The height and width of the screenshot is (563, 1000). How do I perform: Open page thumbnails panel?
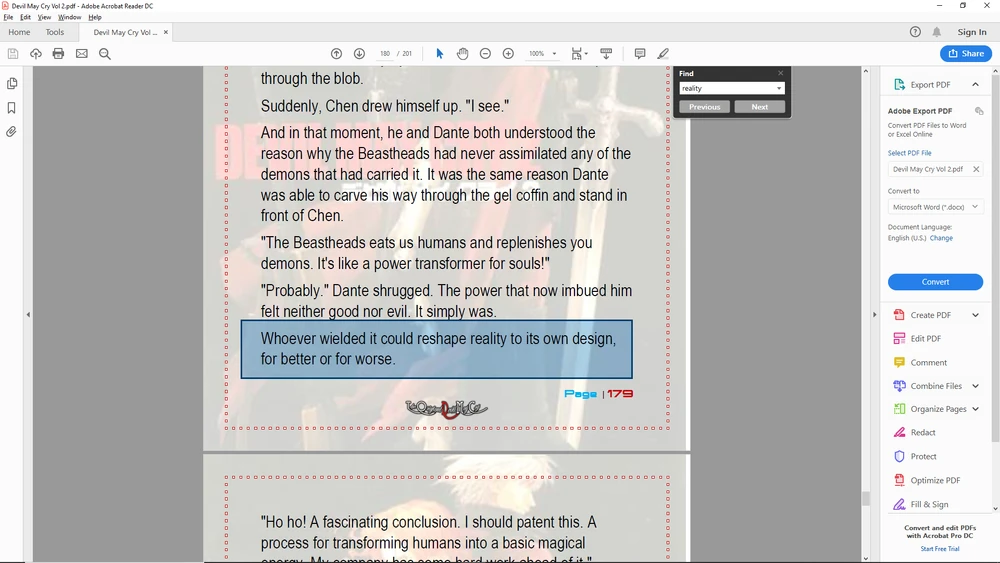pos(11,84)
